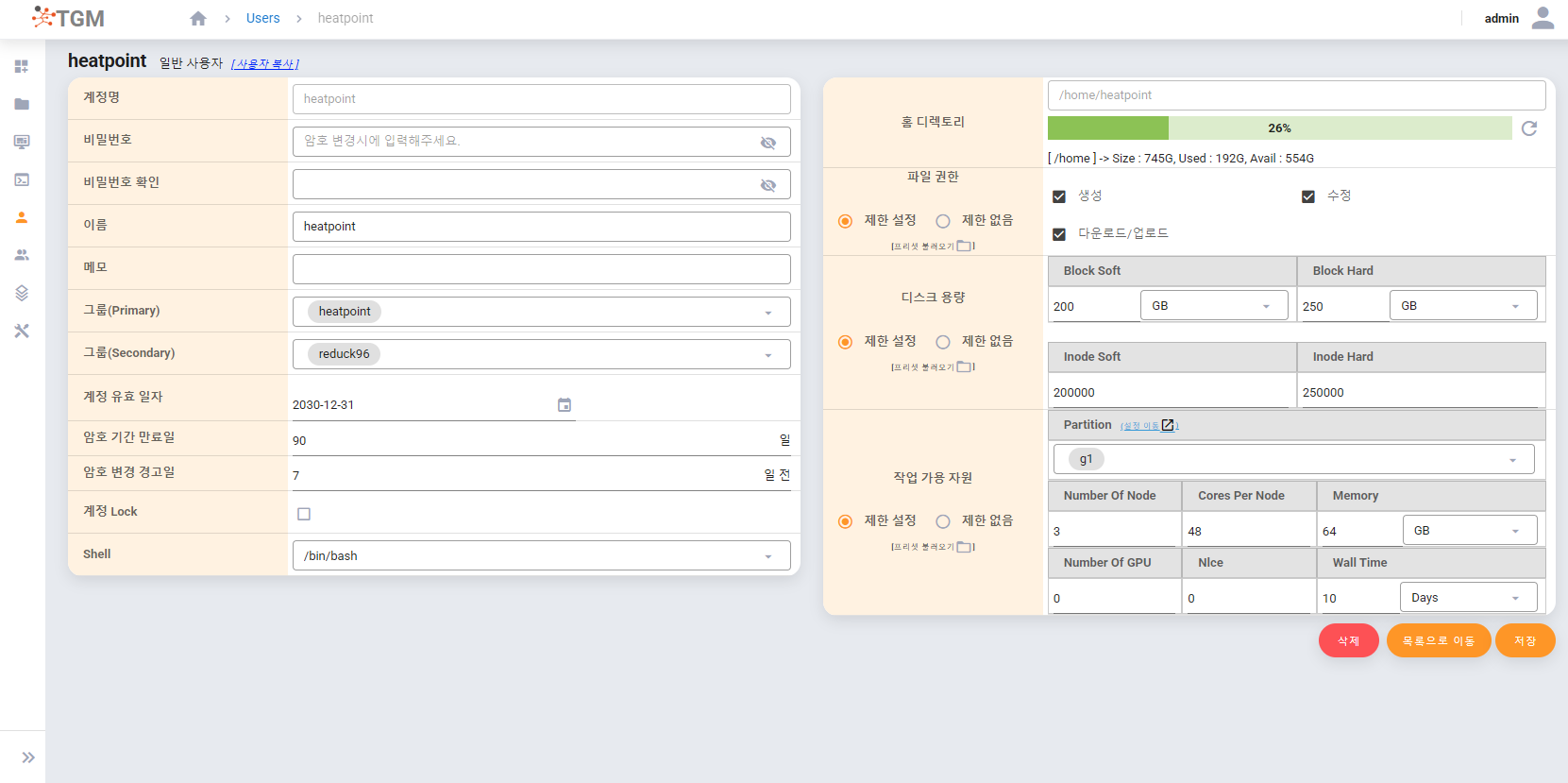Refresh home directory usage

coord(1529,128)
